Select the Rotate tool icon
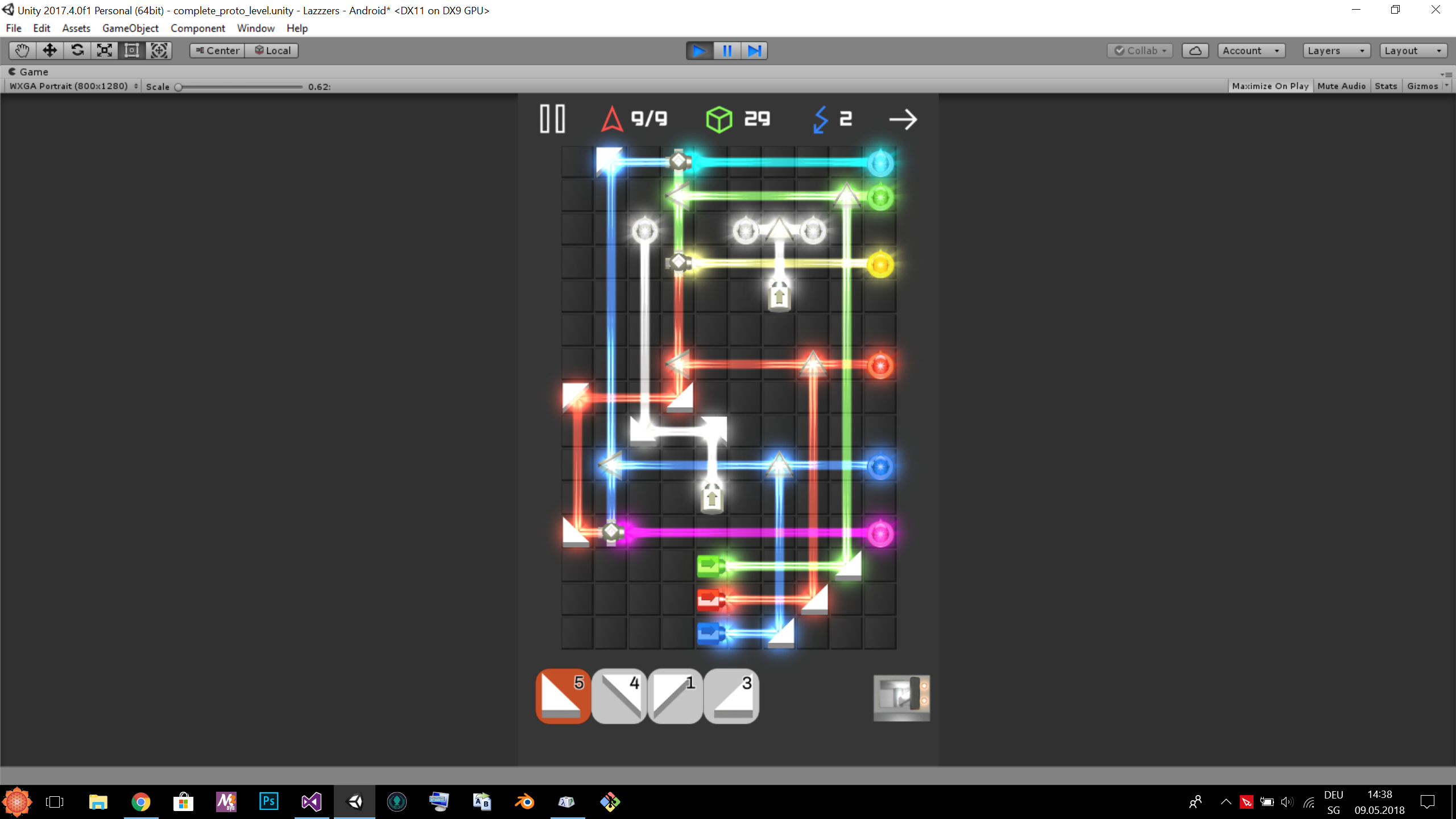The width and height of the screenshot is (1456, 819). [77, 51]
